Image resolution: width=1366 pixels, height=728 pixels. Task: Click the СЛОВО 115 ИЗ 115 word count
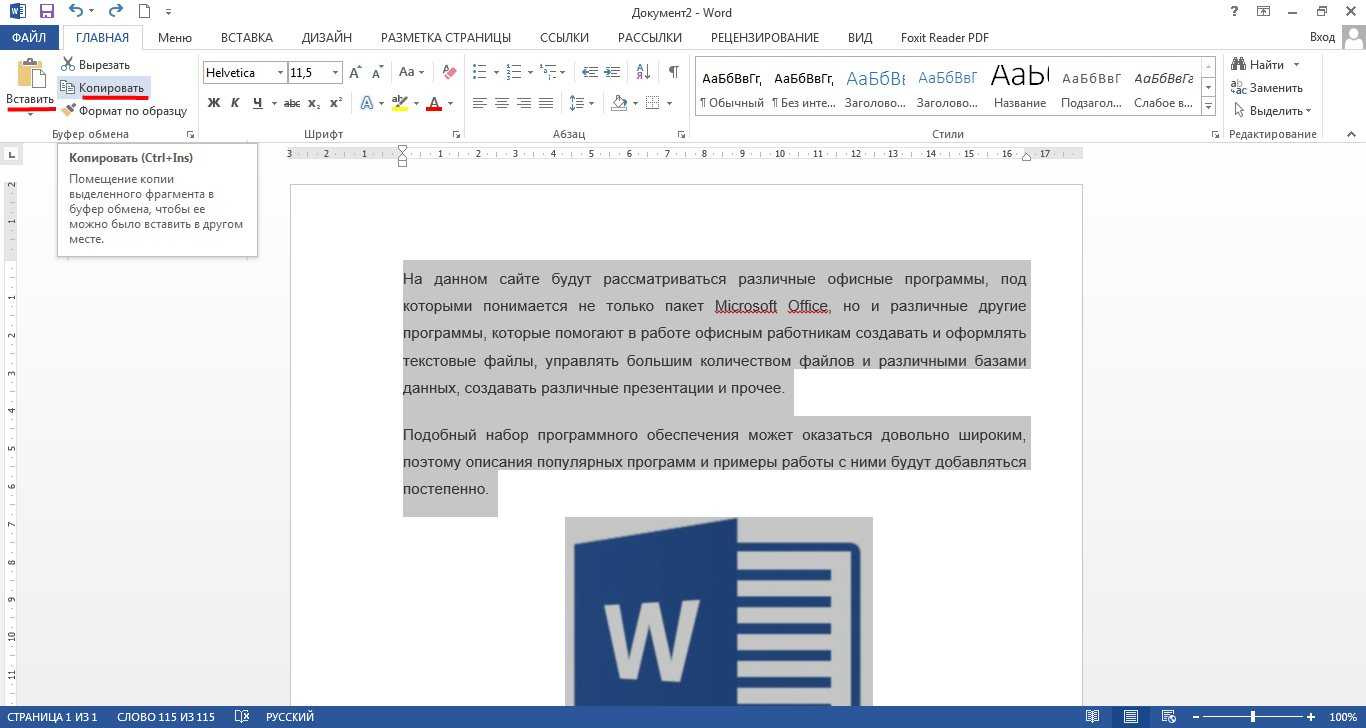click(166, 717)
